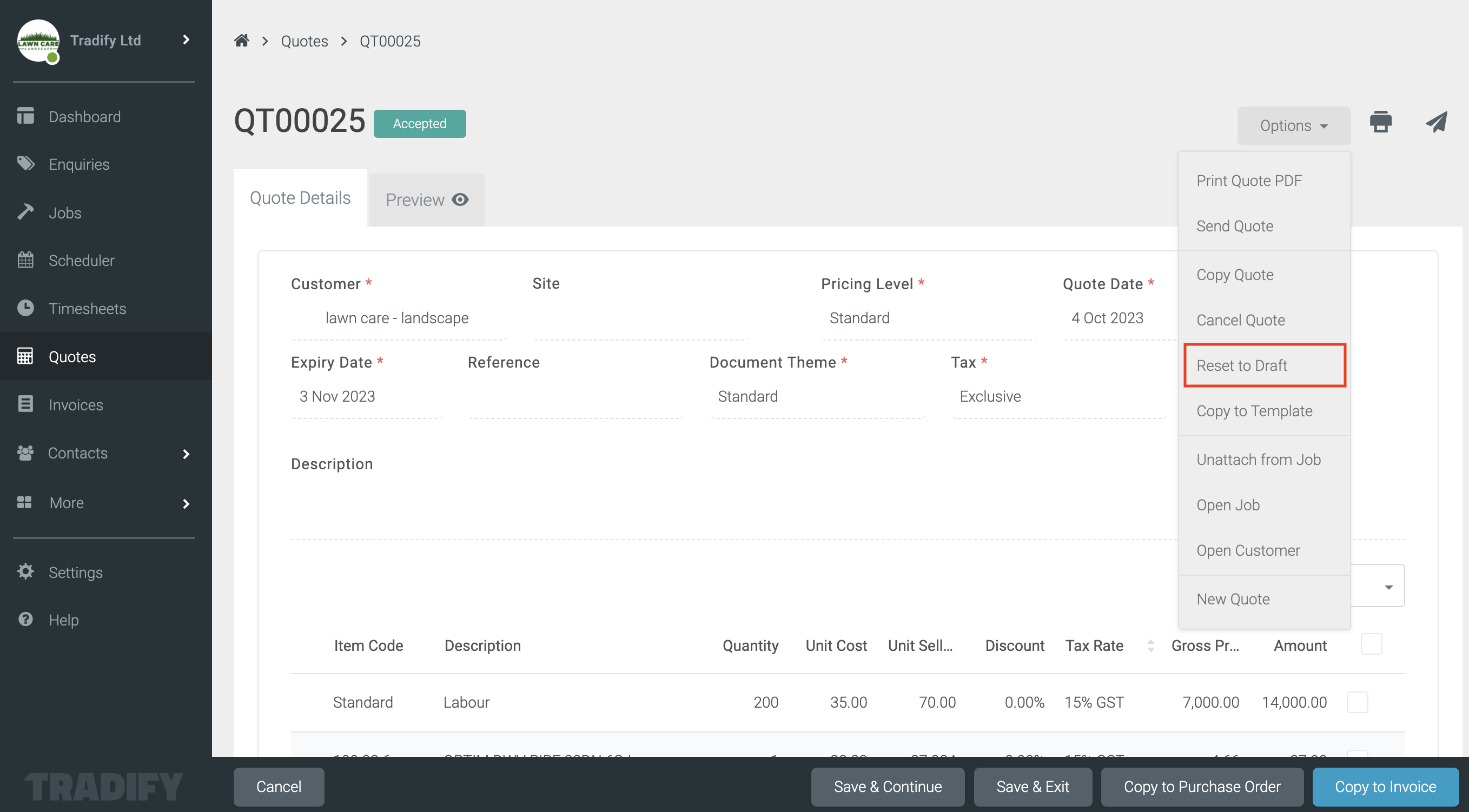Click the 200 quantity cell
The width and height of the screenshot is (1469, 812).
click(766, 702)
